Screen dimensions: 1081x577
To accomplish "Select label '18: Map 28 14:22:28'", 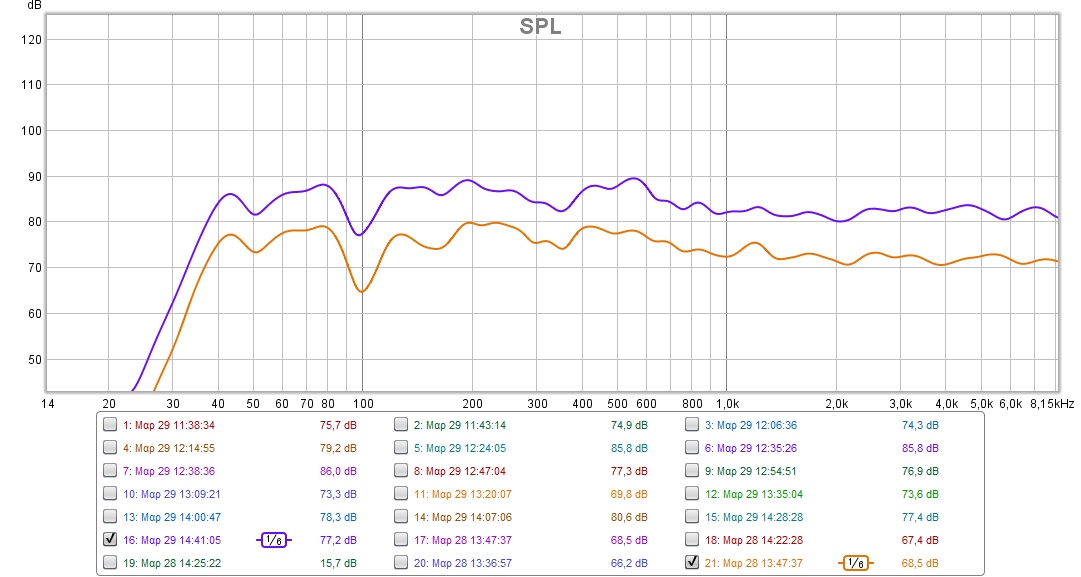I will click(754, 540).
